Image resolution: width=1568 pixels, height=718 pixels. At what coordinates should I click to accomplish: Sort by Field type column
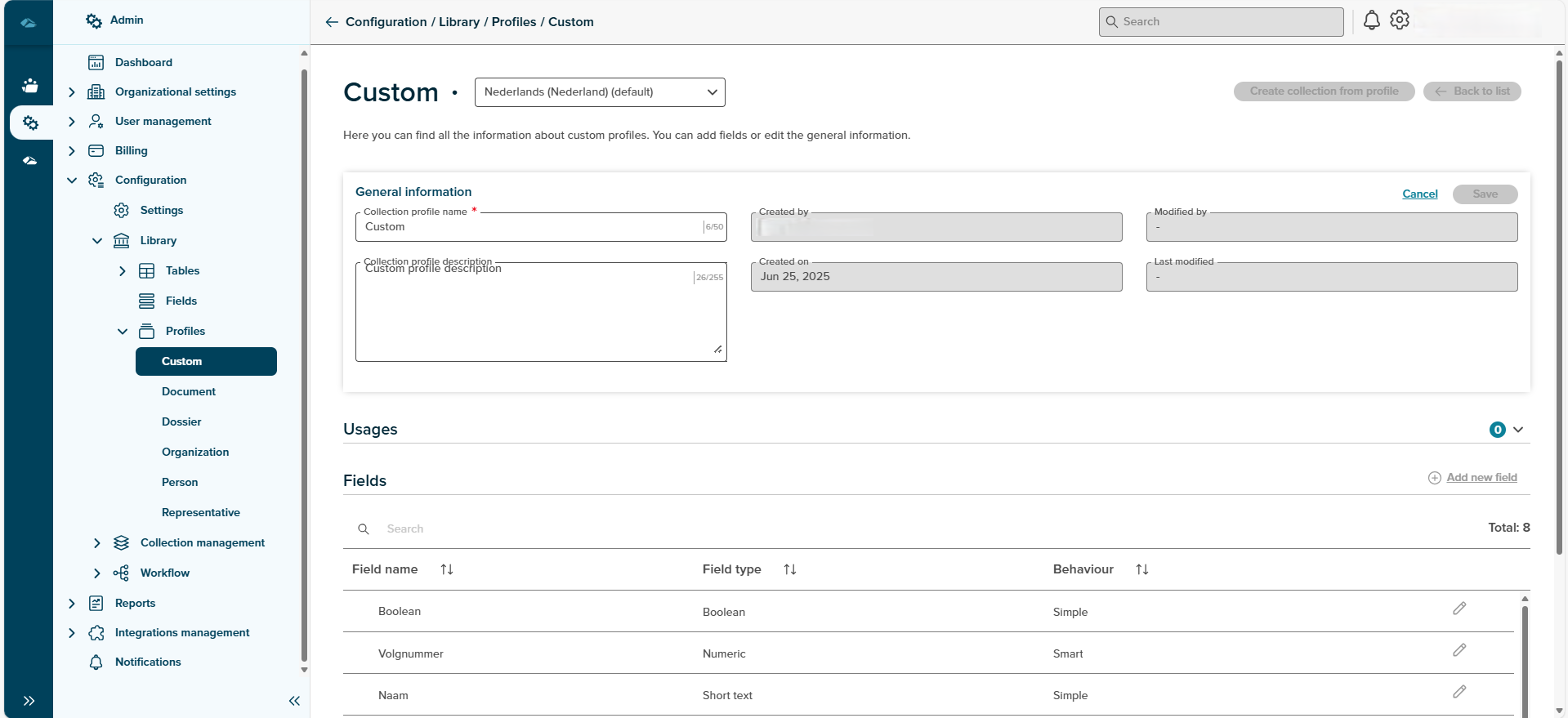790,569
